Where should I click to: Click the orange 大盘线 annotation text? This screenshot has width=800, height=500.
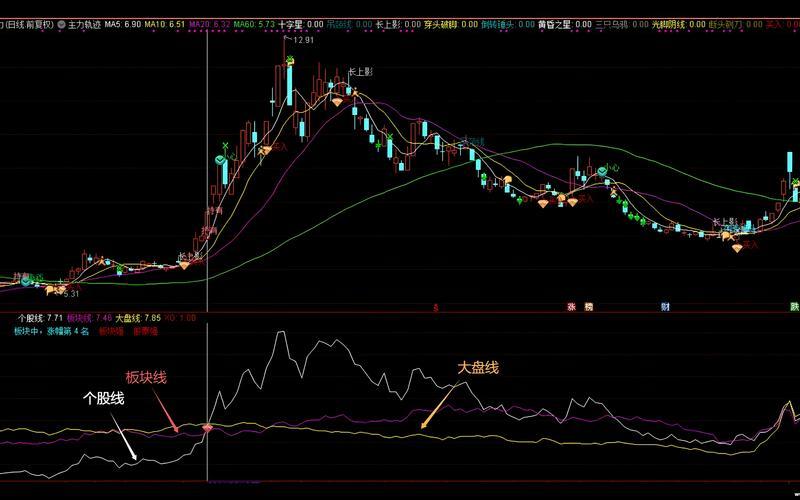click(477, 367)
